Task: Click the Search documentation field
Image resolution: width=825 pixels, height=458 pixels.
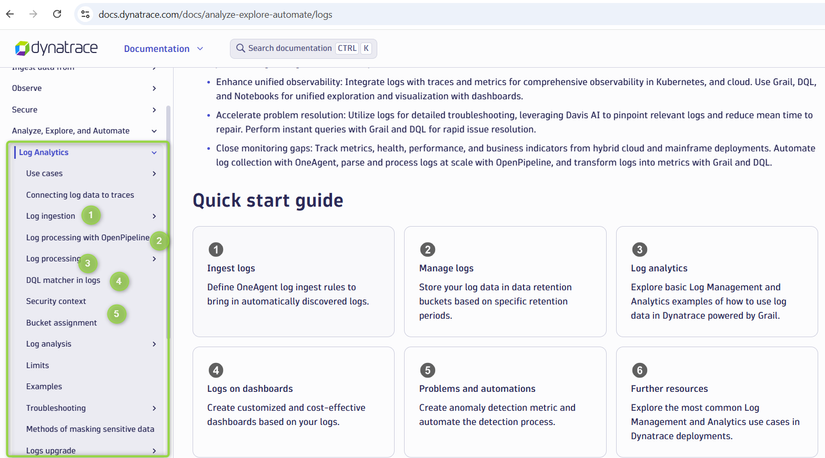Action: (303, 48)
